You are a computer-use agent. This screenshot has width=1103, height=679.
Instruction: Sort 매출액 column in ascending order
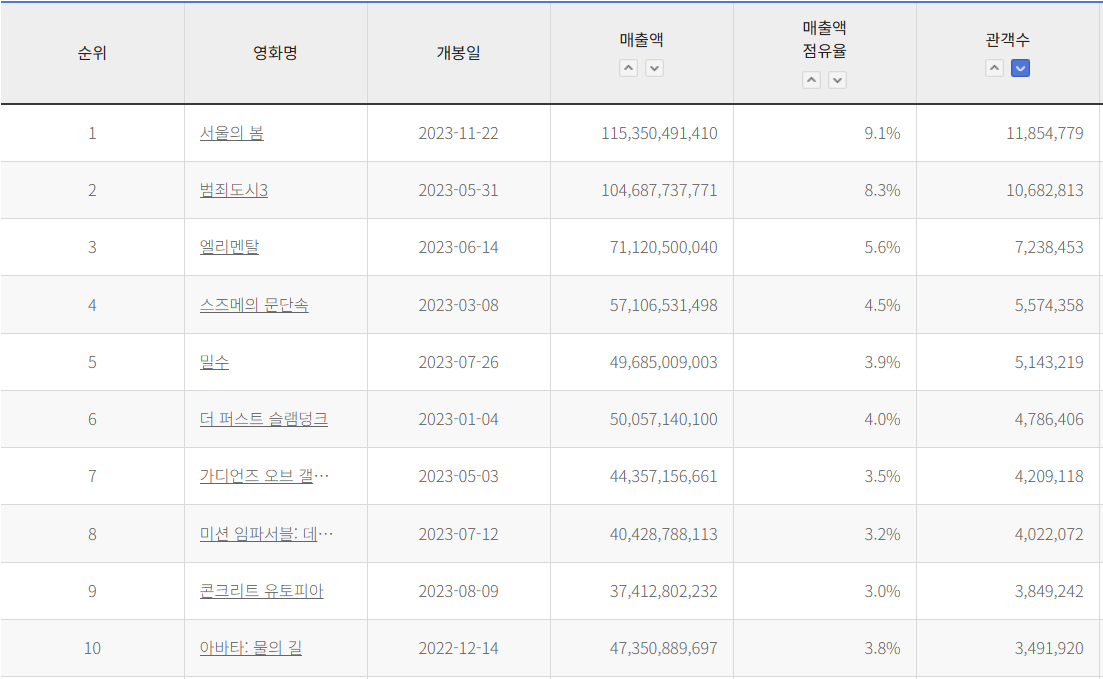(628, 68)
